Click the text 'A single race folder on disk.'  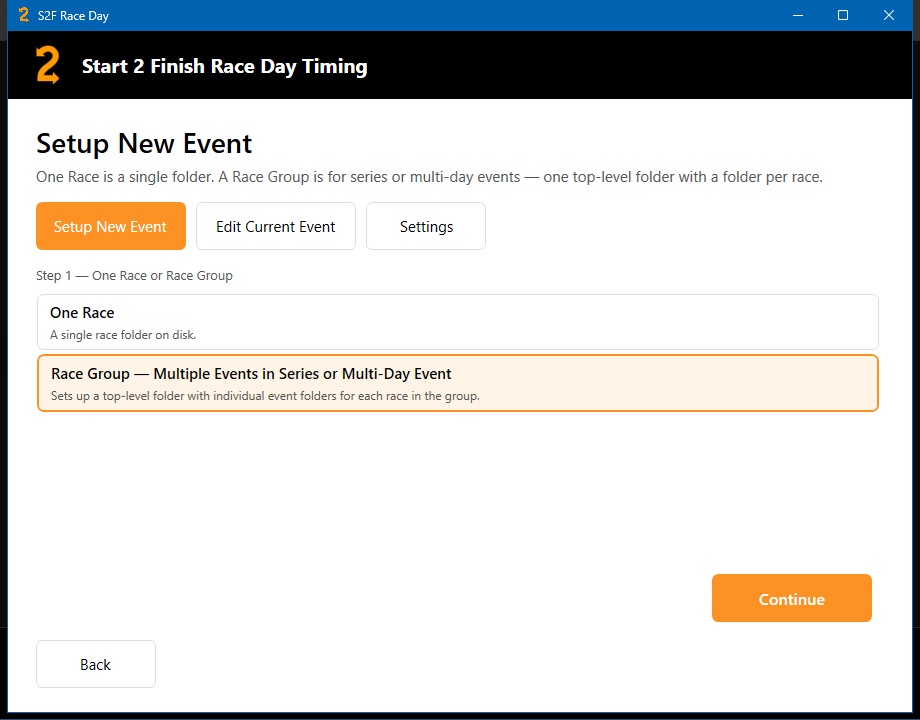pyautogui.click(x=123, y=335)
